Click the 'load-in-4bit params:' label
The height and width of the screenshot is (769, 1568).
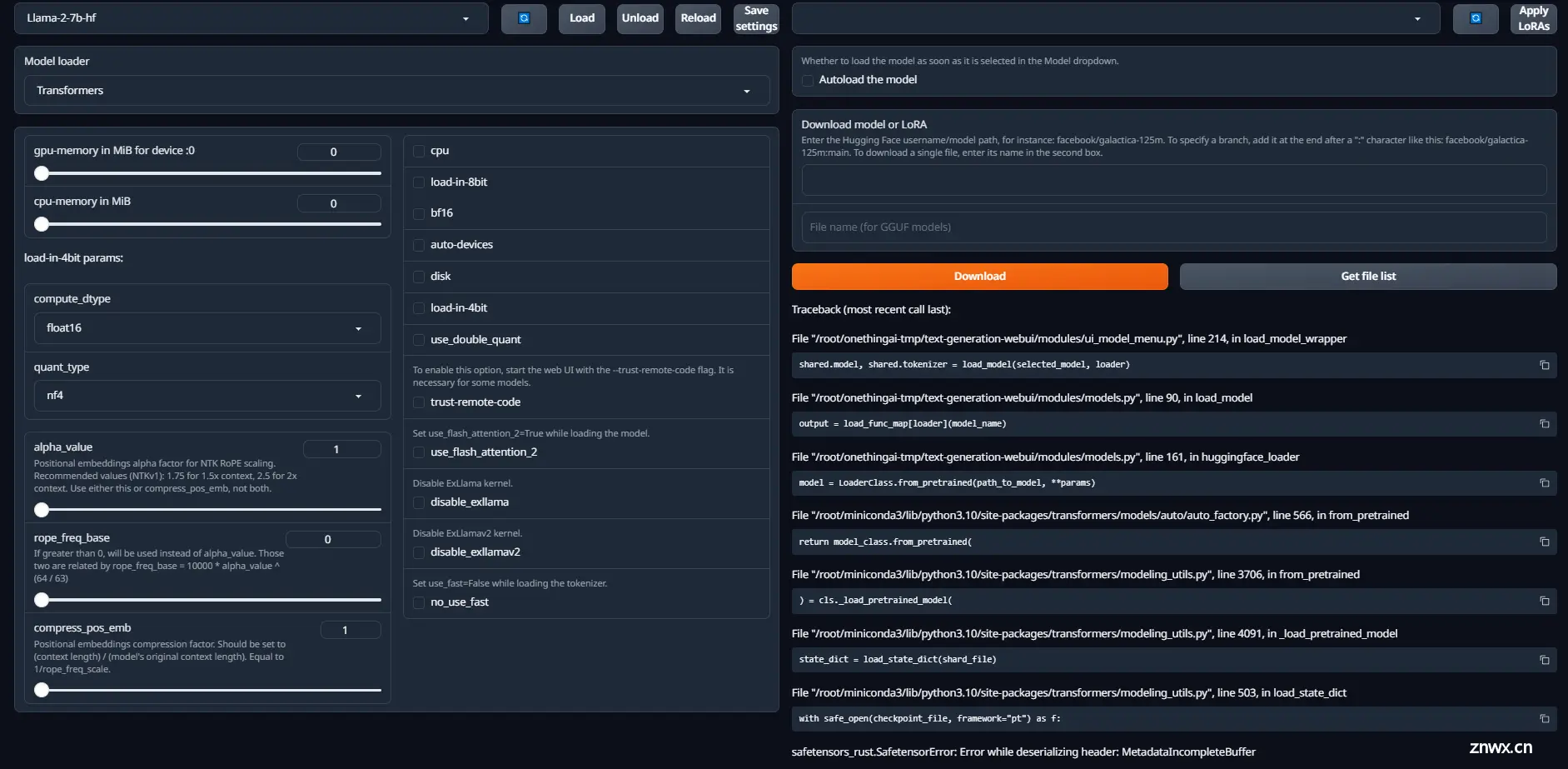point(73,258)
